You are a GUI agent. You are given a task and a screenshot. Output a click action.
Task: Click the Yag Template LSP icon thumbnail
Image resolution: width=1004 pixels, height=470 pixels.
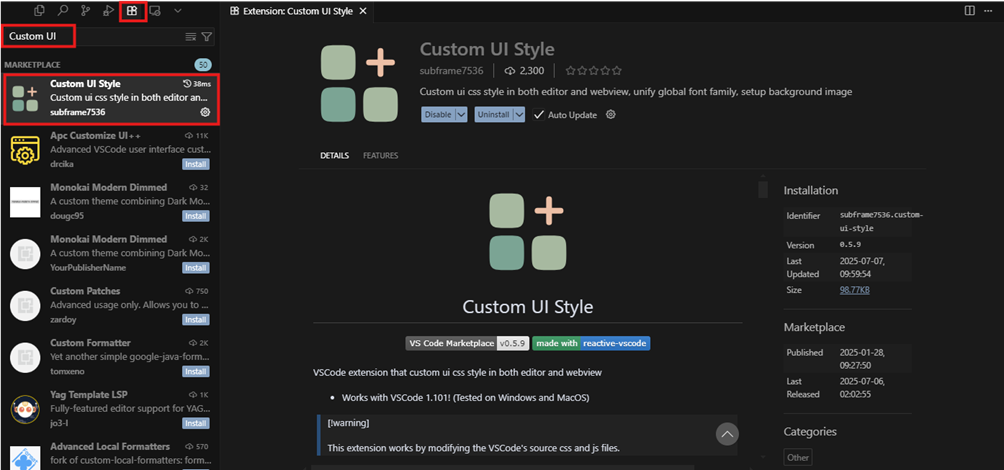[x=26, y=410]
